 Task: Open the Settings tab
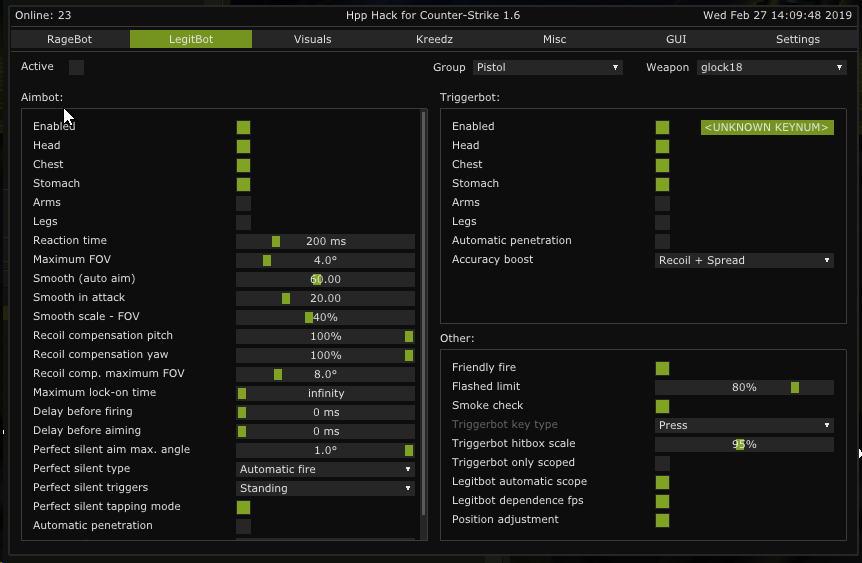coord(797,39)
